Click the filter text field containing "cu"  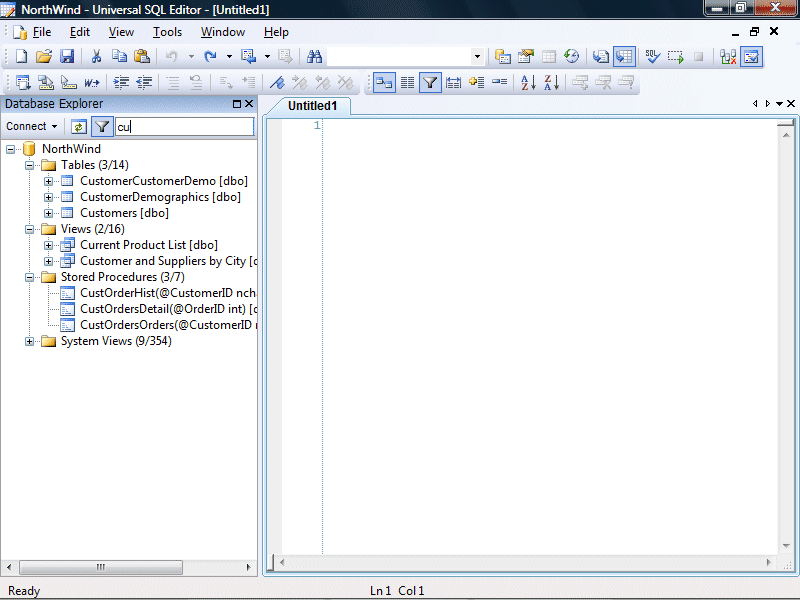pos(184,127)
